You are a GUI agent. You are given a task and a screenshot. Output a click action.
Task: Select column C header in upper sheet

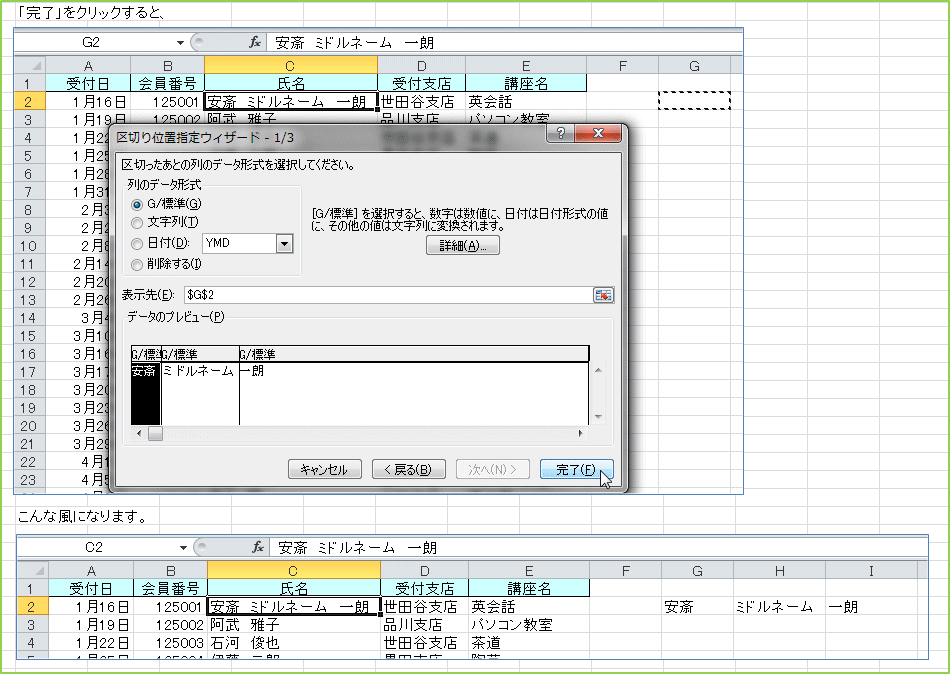(291, 65)
